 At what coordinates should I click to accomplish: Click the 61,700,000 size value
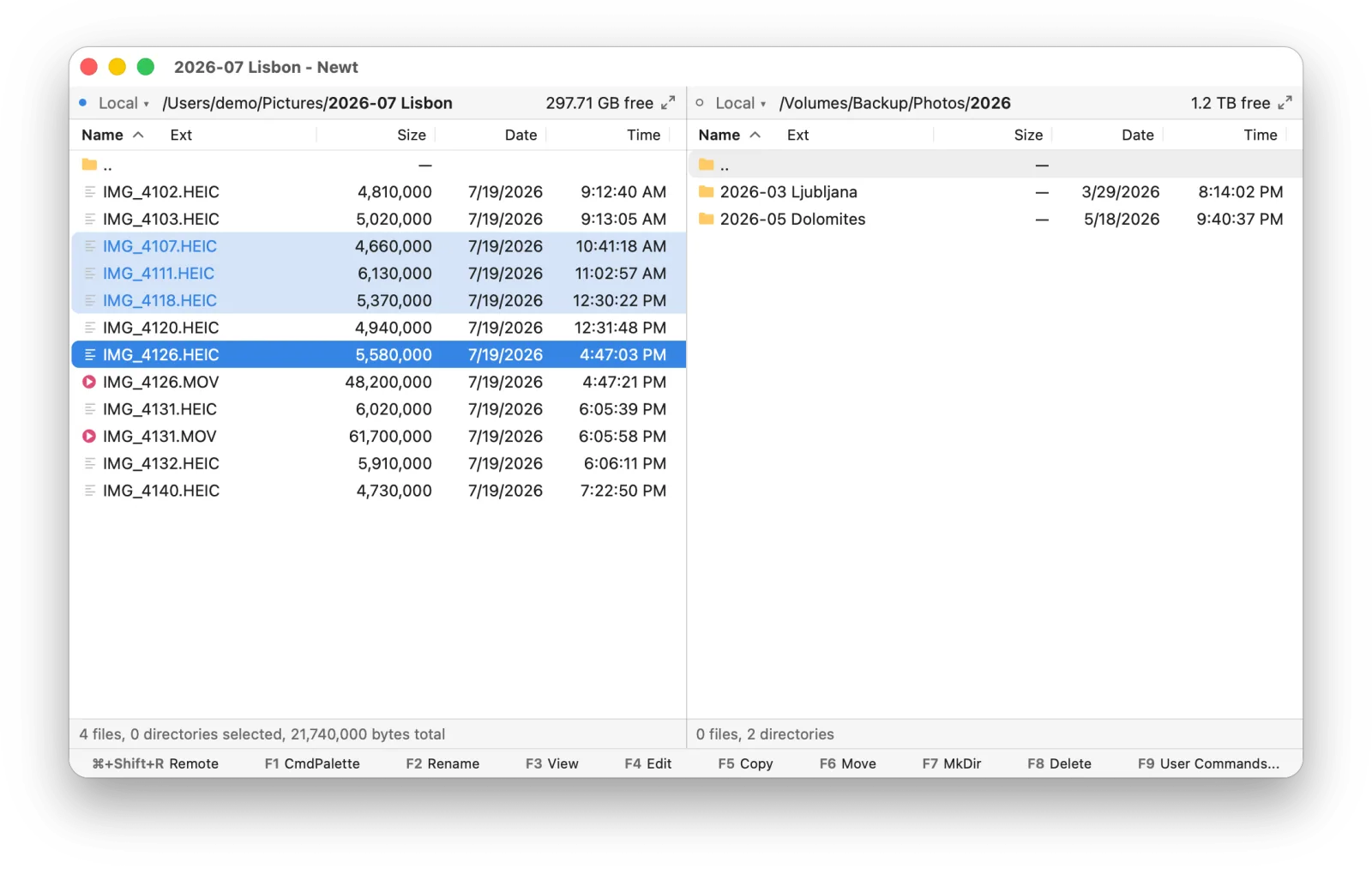[x=390, y=437]
